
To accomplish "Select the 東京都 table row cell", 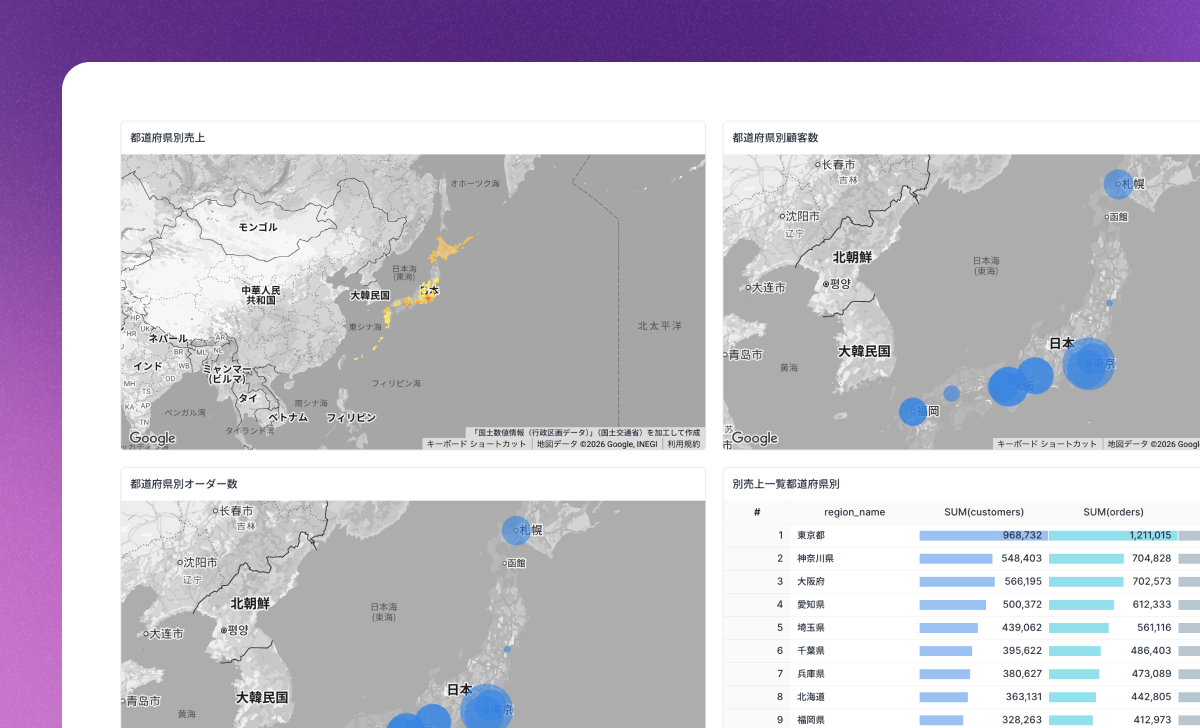I will [811, 535].
